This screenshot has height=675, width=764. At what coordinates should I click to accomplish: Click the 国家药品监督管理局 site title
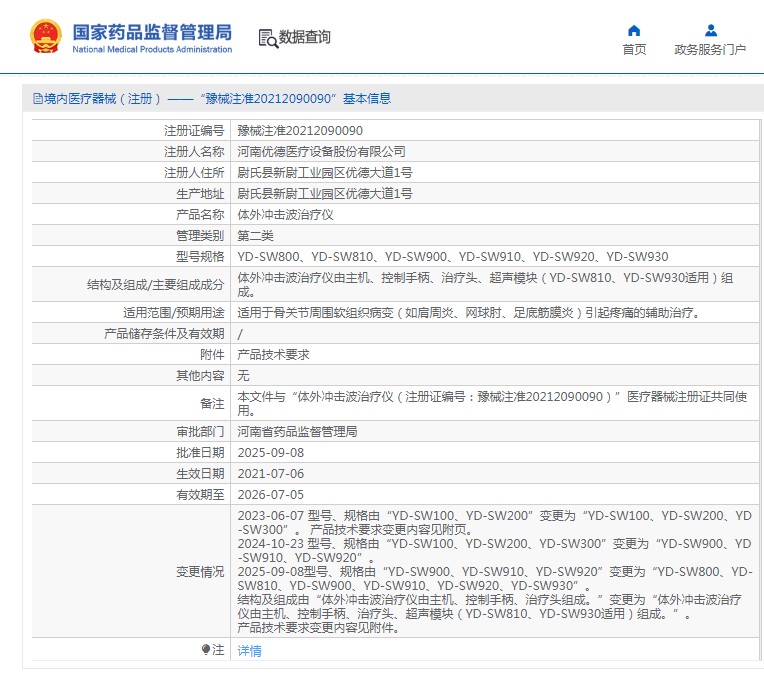point(152,29)
